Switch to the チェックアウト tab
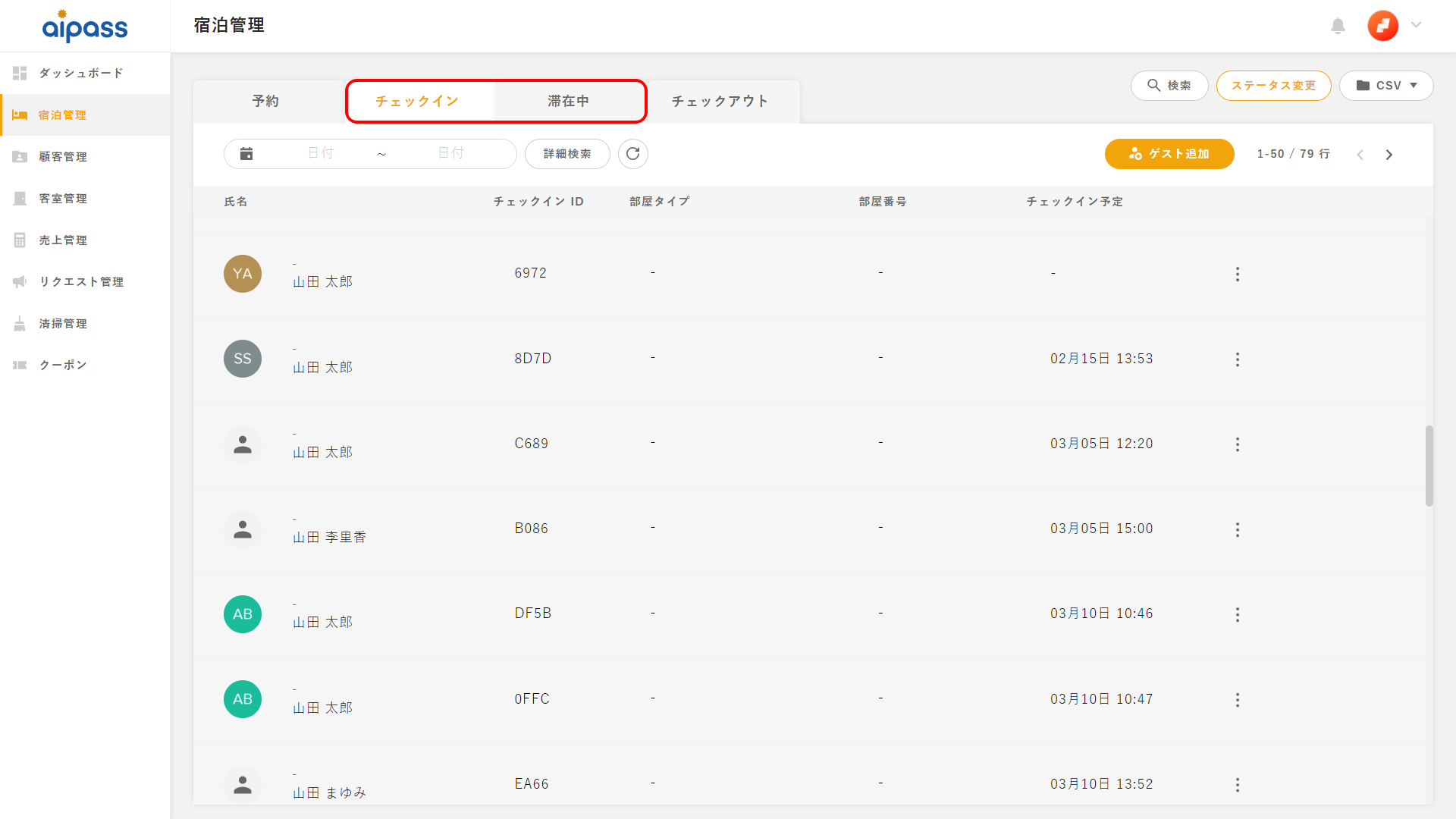Image resolution: width=1456 pixels, height=819 pixels. (x=720, y=102)
